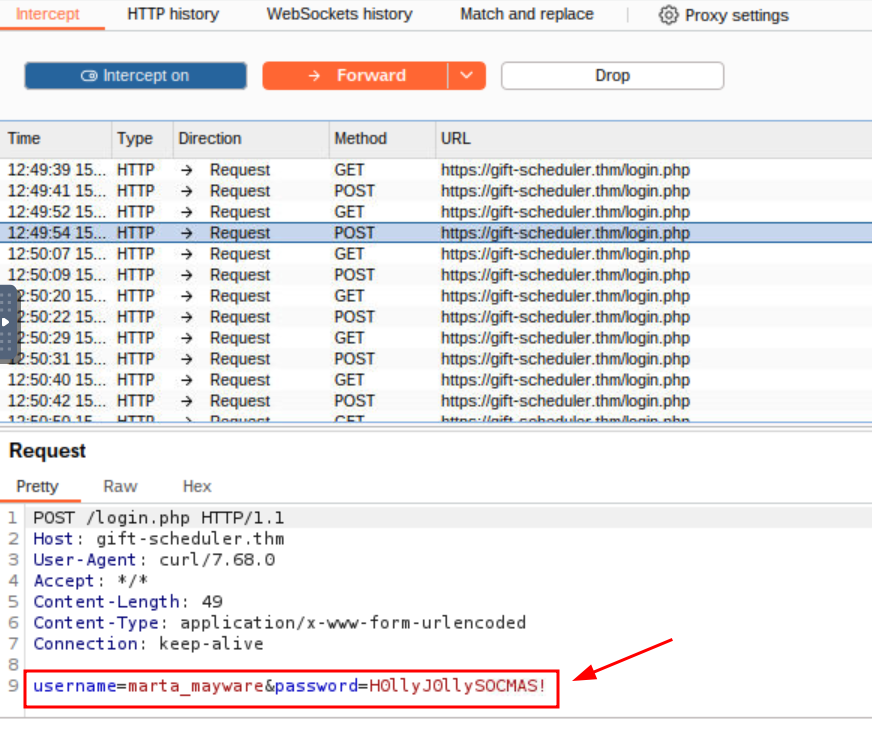Screen dimensions: 872x730
Task: Open the Proxy settings gear icon
Action: tap(668, 15)
